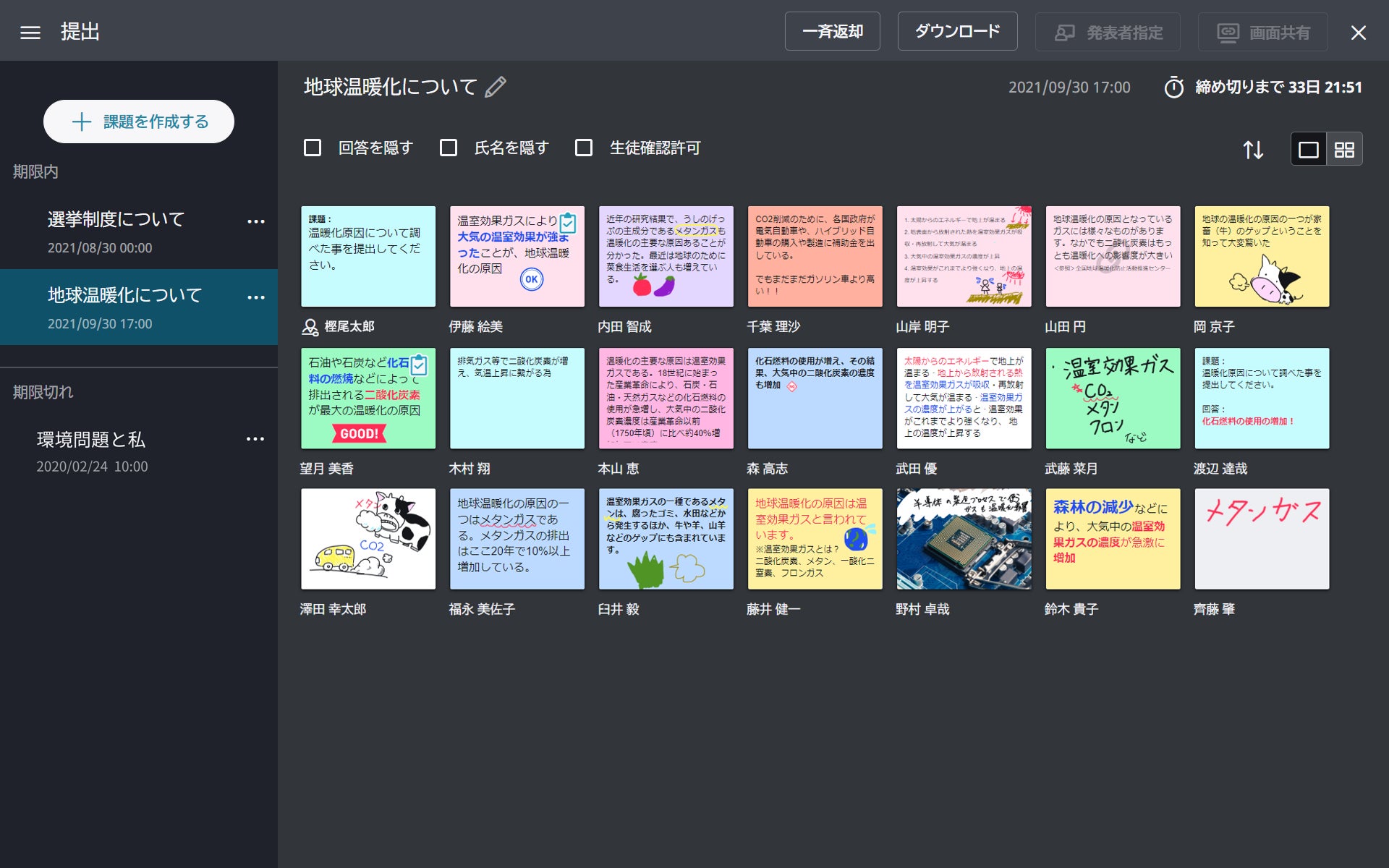This screenshot has height=868, width=1389.
Task: Open the options menu for 選挙制度について
Action: (255, 221)
